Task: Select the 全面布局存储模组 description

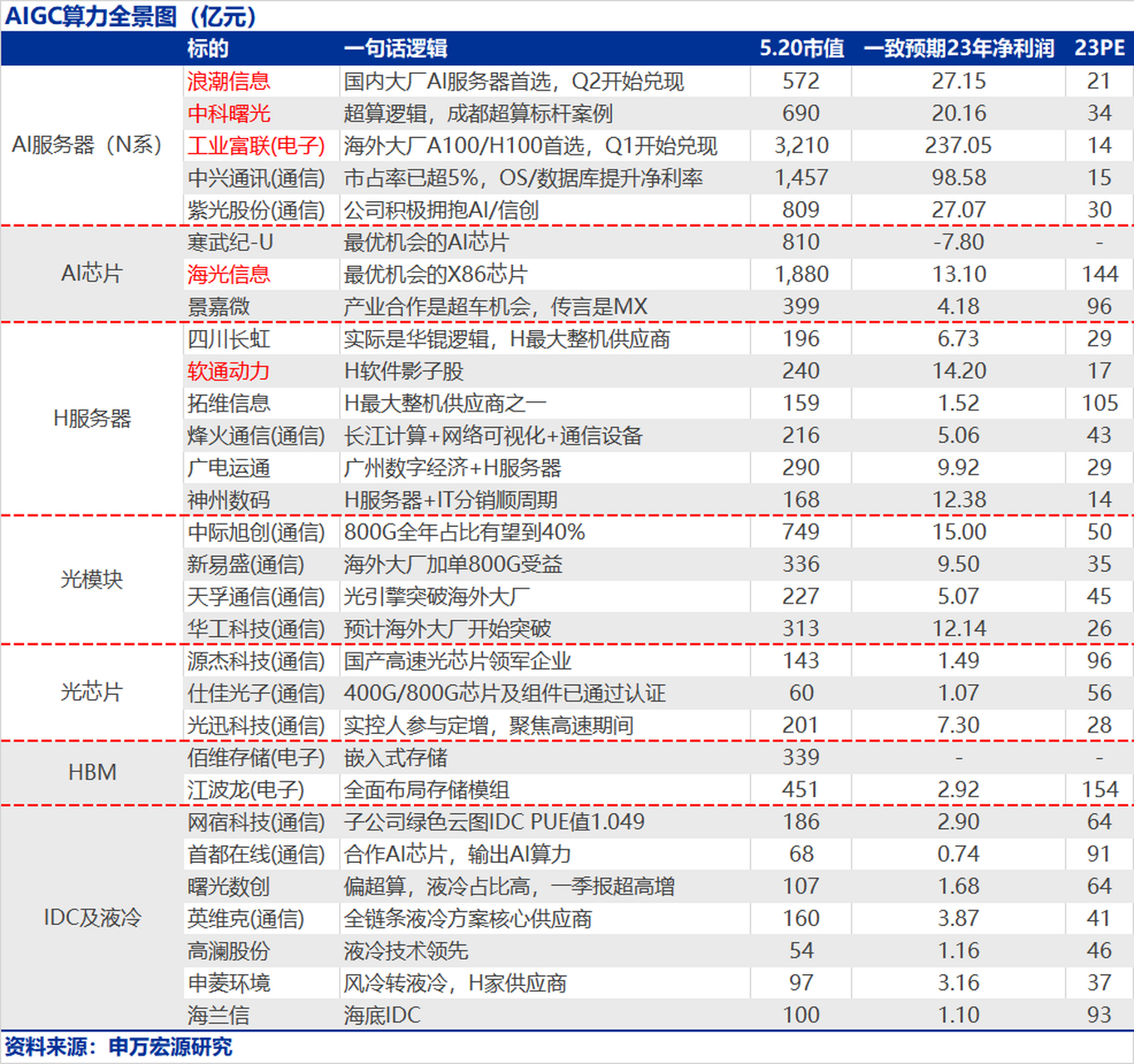Action: [x=426, y=790]
